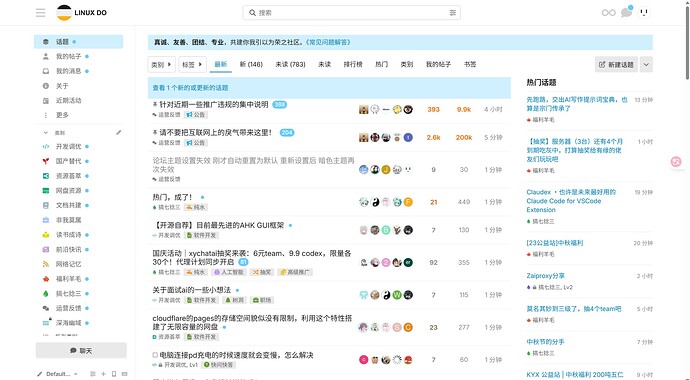Click the 公告 tag under 针对近期 topic

coord(195,114)
